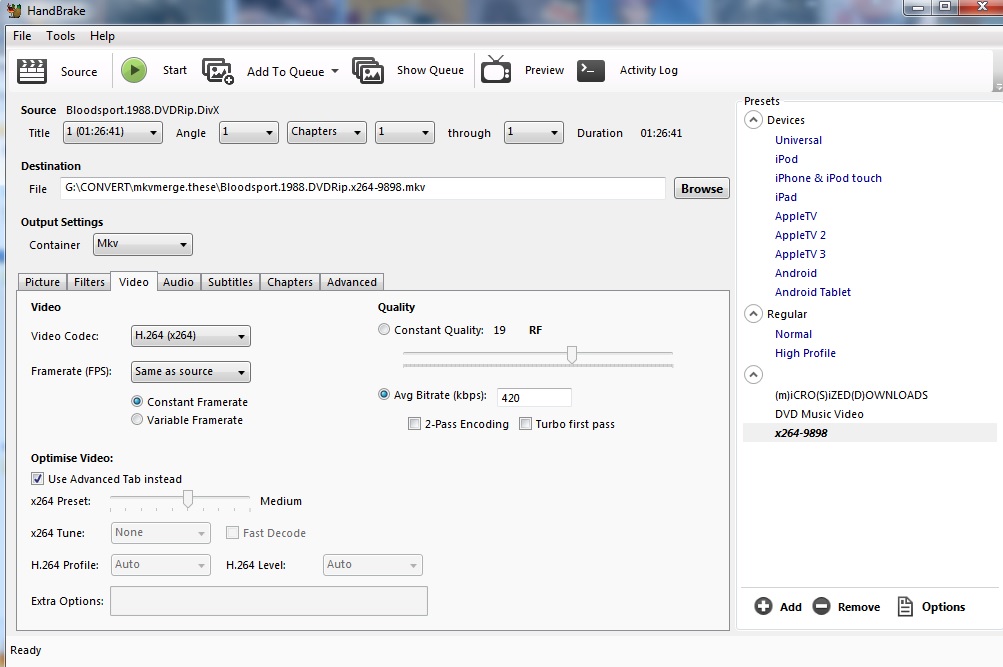Open the Container Mkv dropdown
Screen dimensions: 1003x667
click(x=143, y=245)
